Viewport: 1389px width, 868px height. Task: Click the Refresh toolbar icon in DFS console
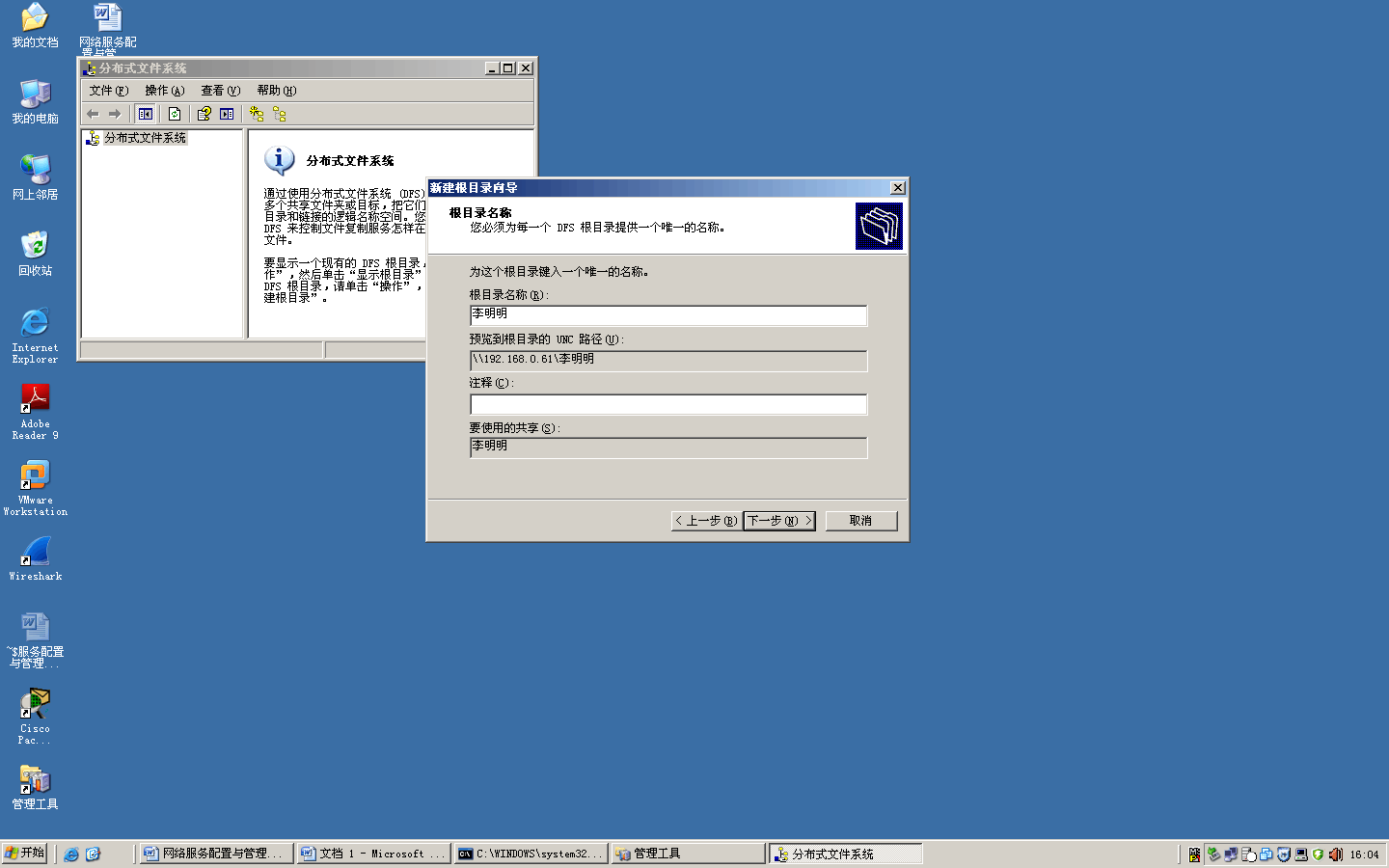(x=175, y=114)
